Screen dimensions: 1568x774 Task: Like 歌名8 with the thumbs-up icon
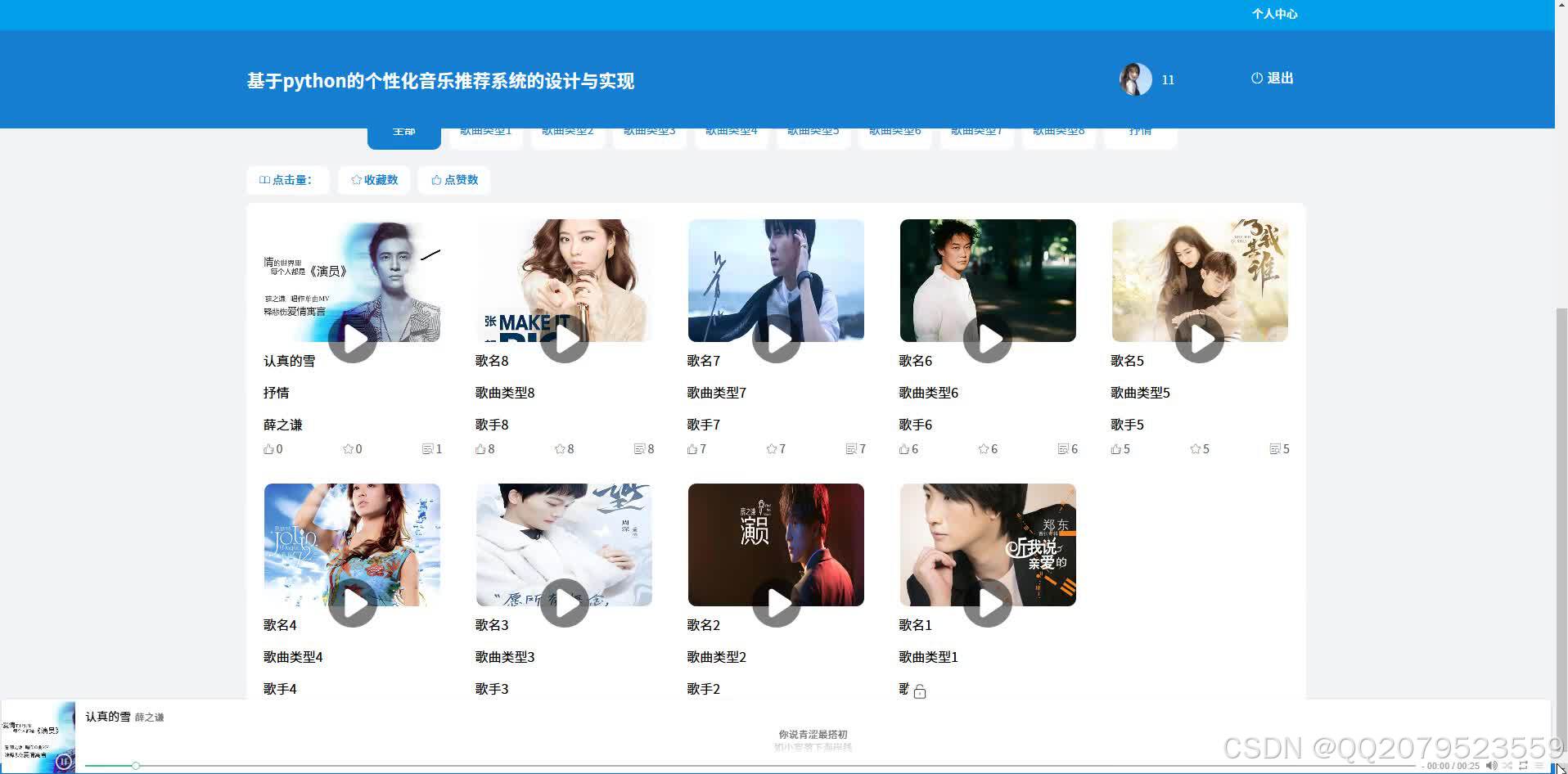(480, 449)
